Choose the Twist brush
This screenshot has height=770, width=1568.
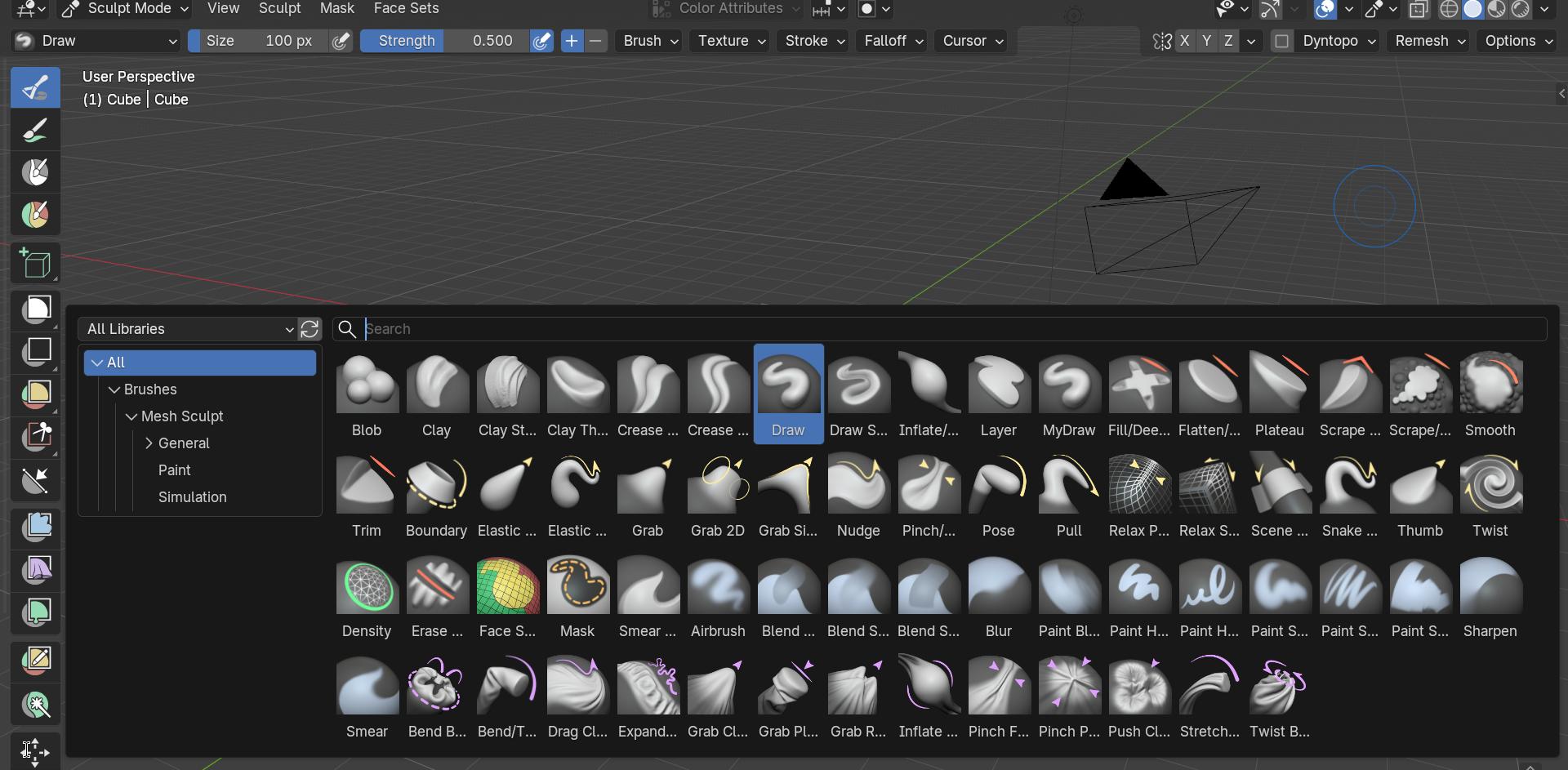click(1490, 495)
